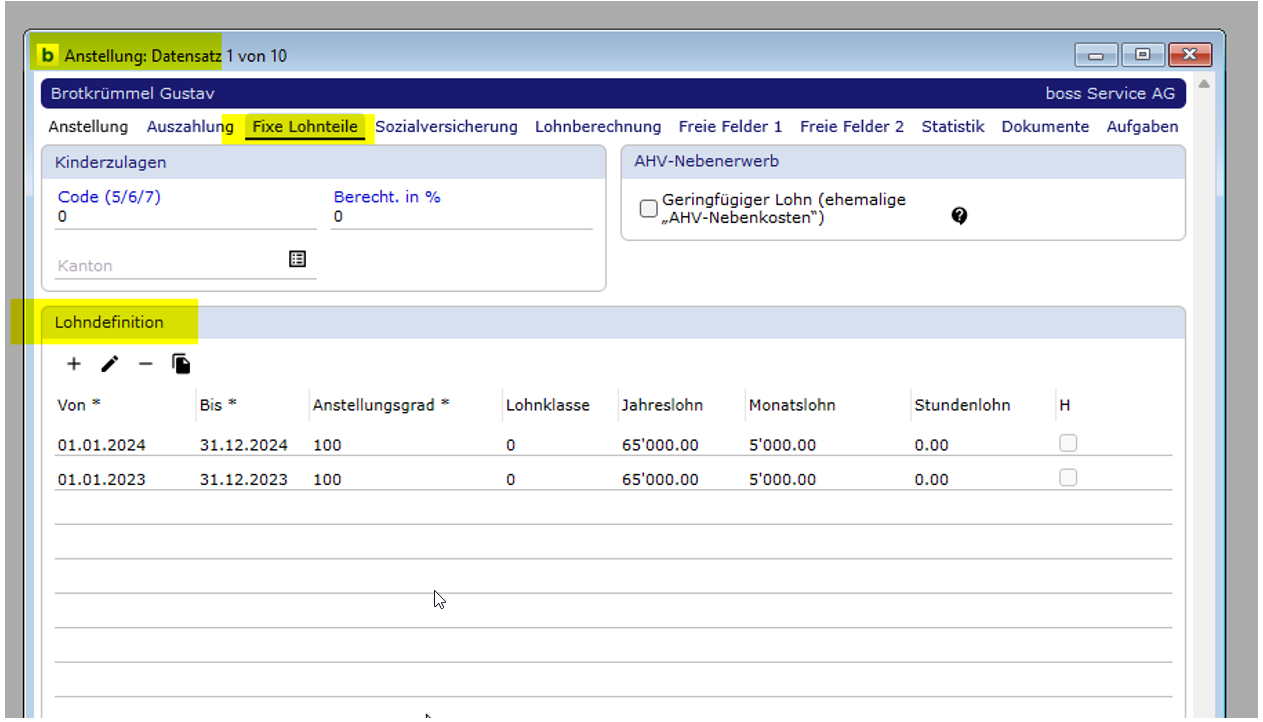Click the Jahreslohn column header

point(662,405)
